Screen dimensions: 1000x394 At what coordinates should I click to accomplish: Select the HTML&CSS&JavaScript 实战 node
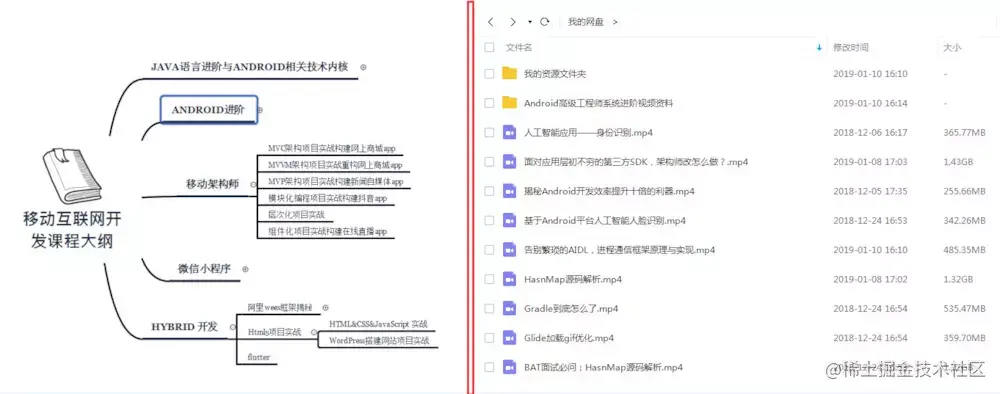[378, 324]
